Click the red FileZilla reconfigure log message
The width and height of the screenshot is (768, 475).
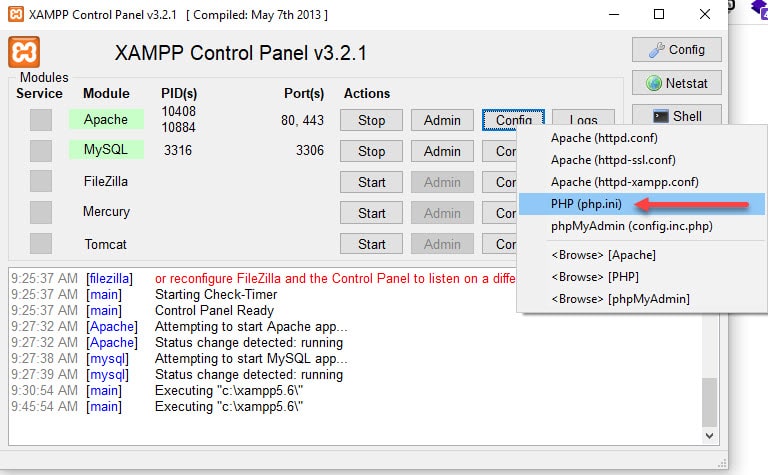pos(335,279)
